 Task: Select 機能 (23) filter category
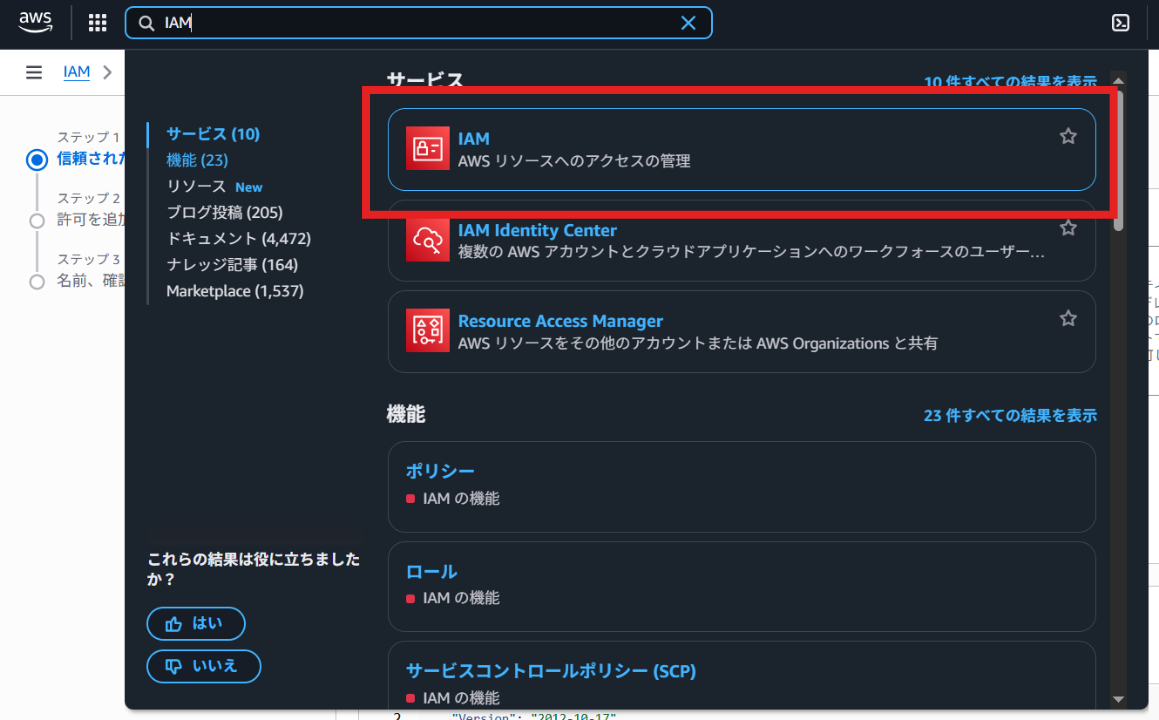(197, 160)
